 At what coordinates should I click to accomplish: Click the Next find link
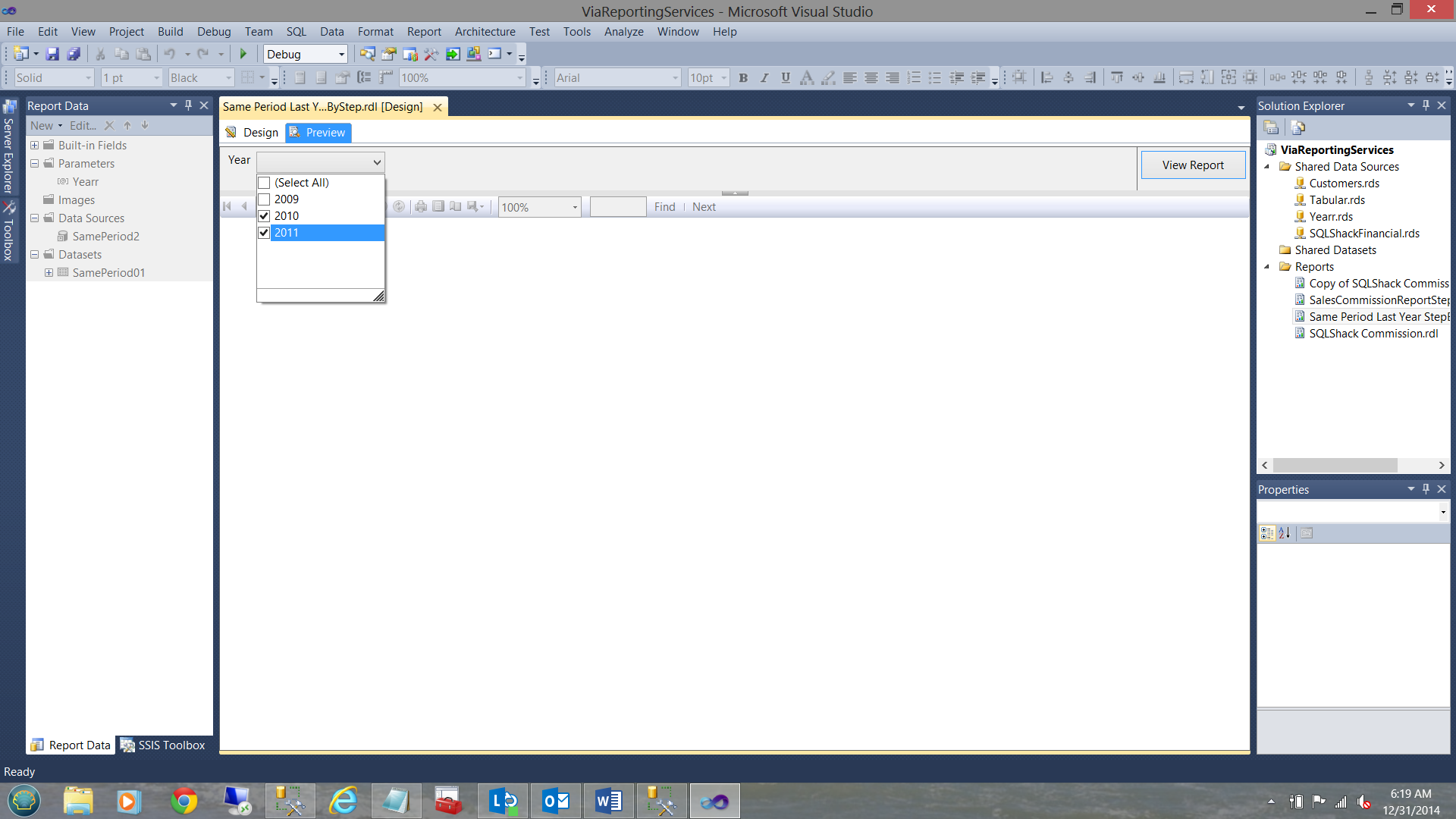click(x=704, y=207)
